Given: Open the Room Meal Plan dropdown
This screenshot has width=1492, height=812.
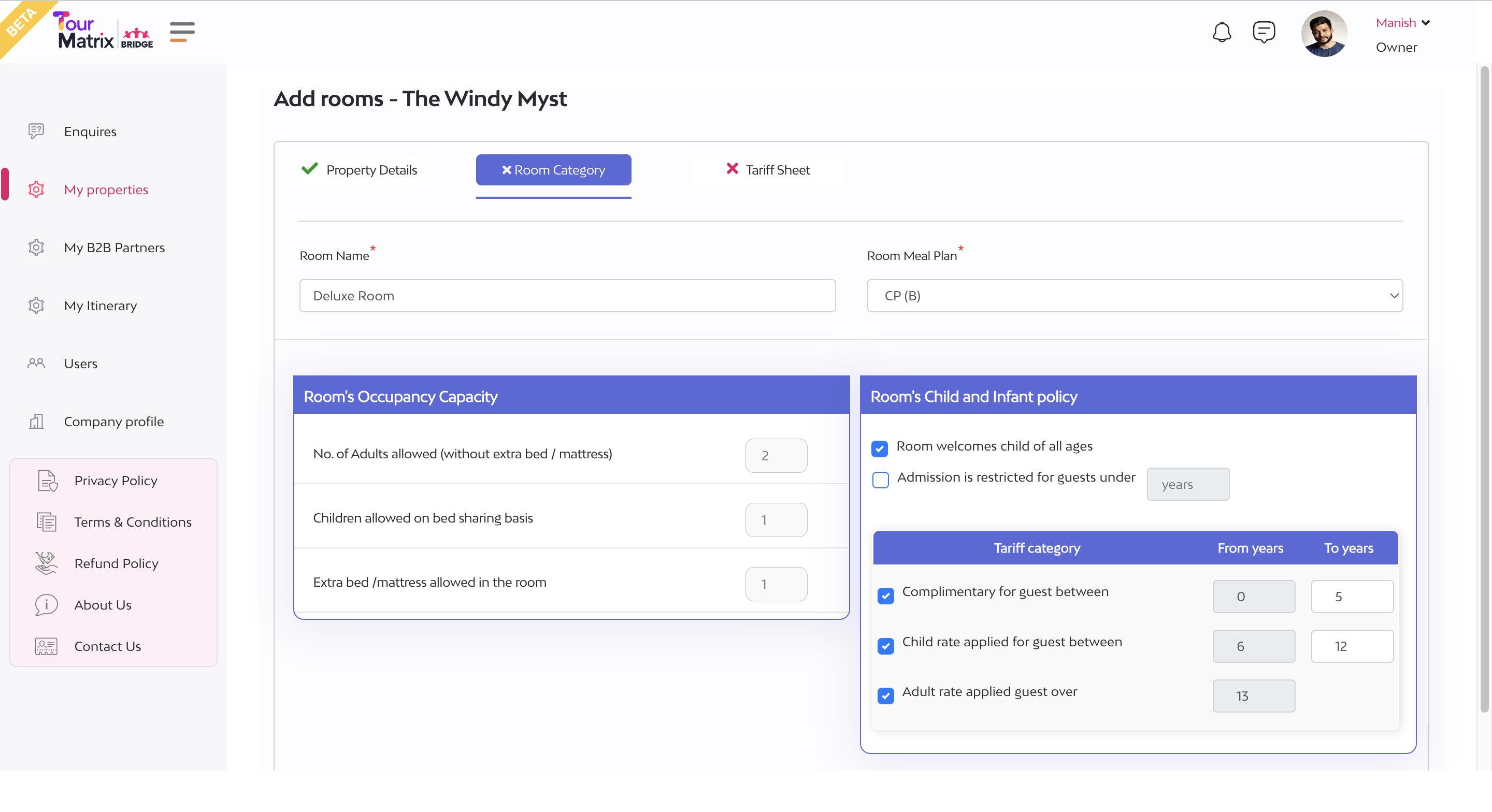Looking at the screenshot, I should point(1134,296).
